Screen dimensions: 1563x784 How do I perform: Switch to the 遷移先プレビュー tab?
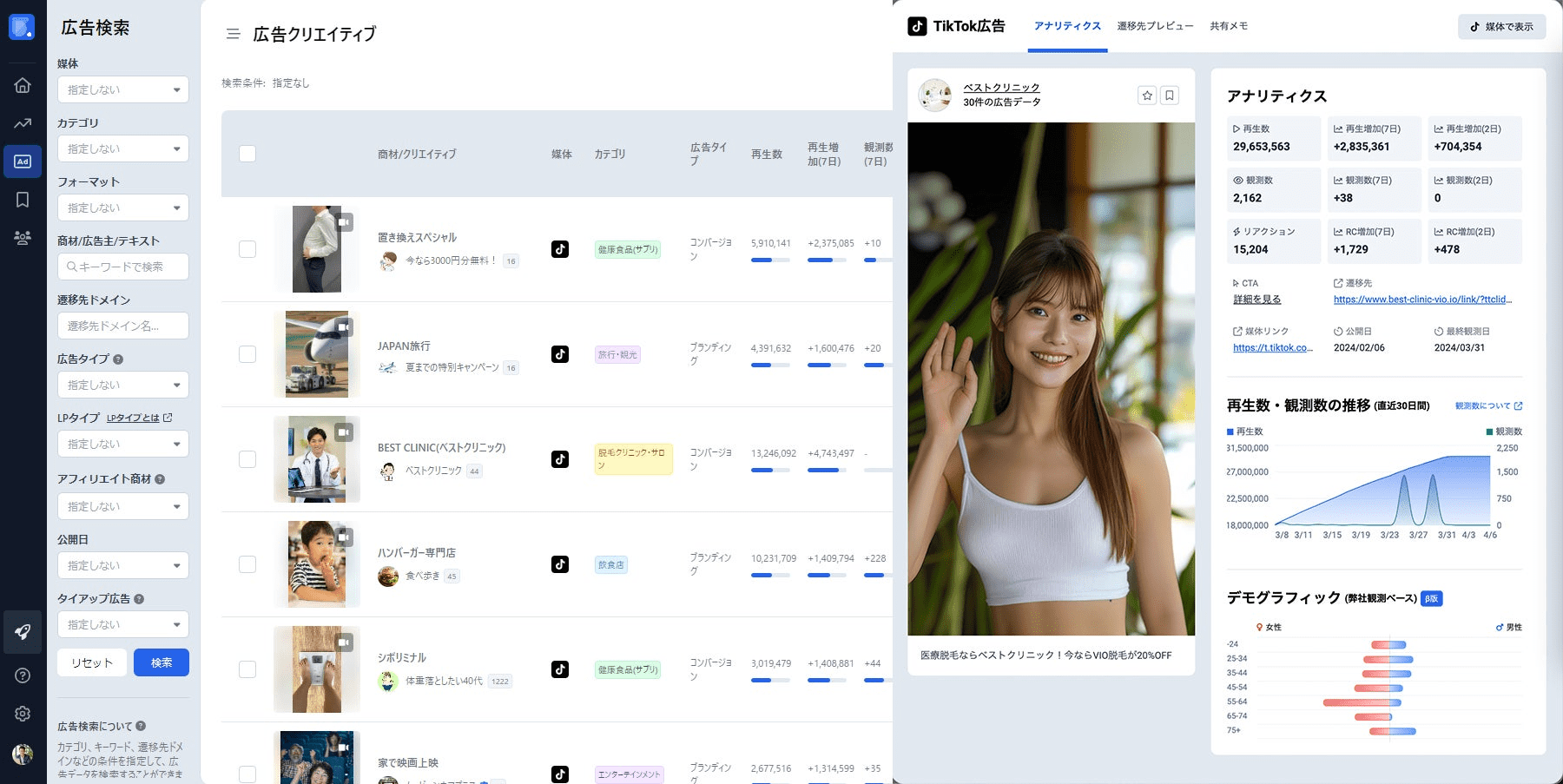pyautogui.click(x=1155, y=26)
